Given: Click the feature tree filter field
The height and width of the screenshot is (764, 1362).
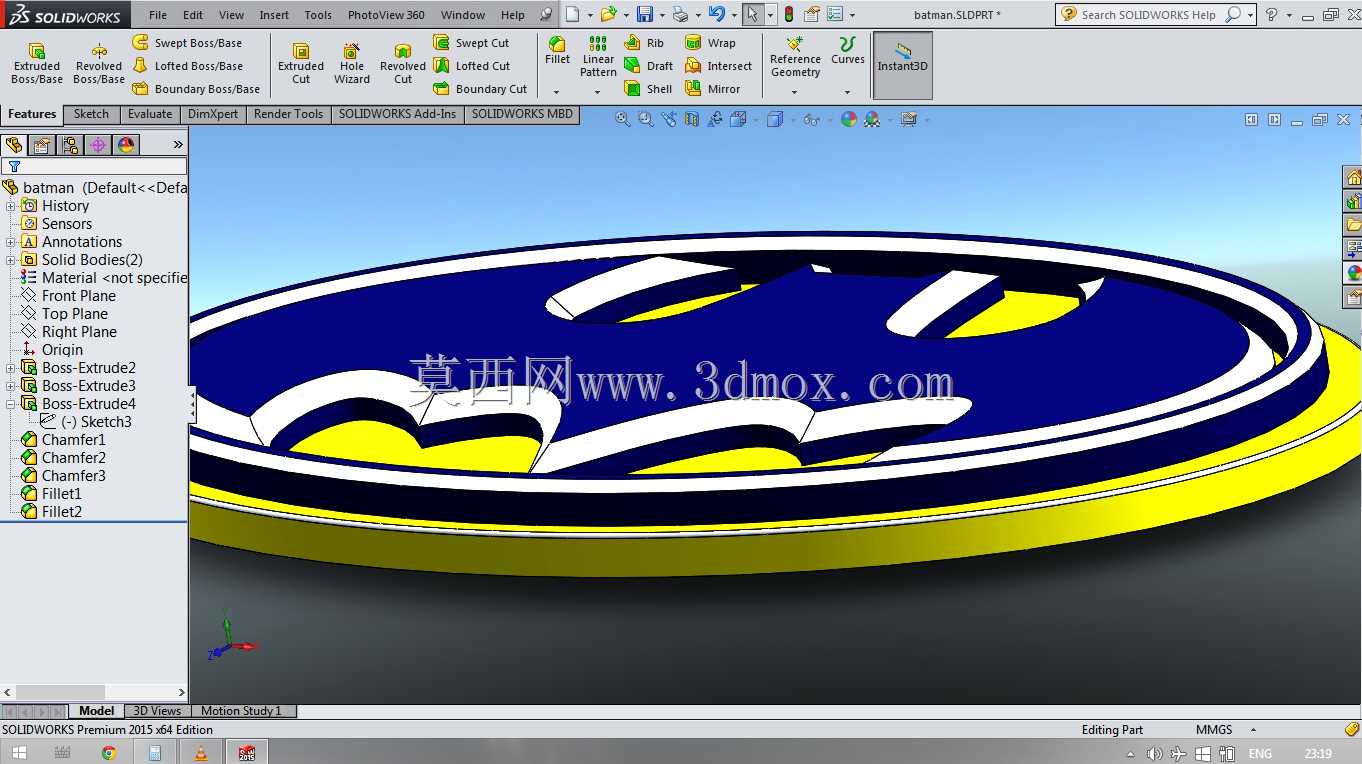Looking at the screenshot, I should (94, 166).
